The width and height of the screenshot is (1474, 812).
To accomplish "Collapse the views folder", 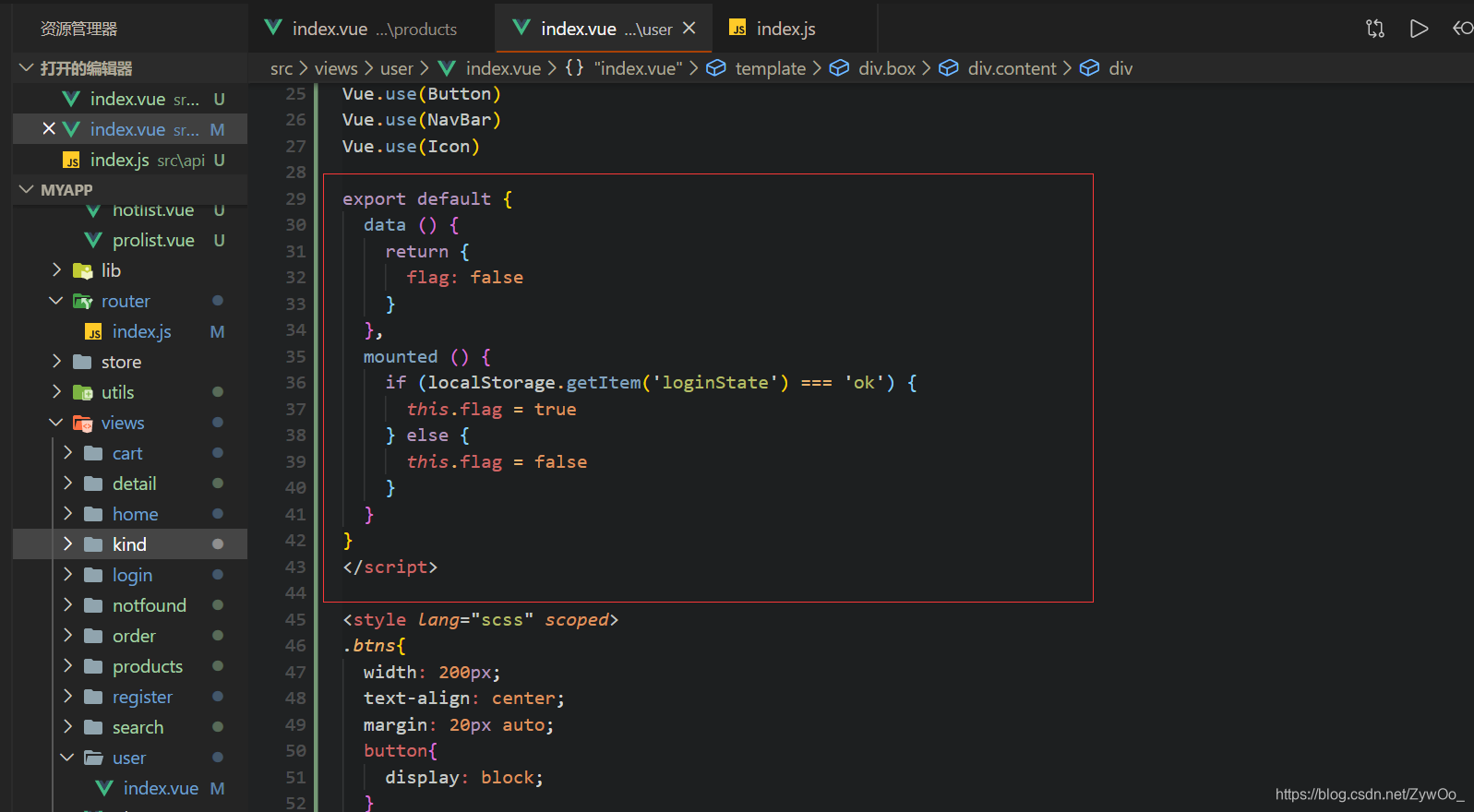I will pos(55,423).
